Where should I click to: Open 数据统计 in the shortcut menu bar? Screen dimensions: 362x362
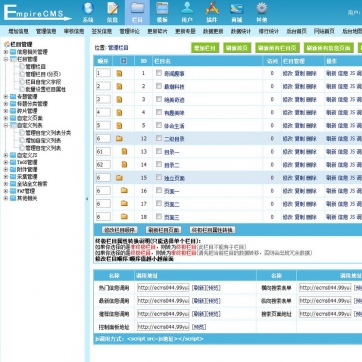tap(241, 31)
